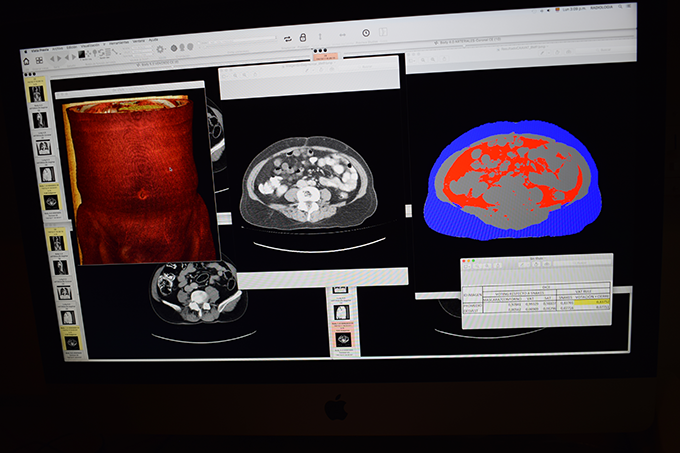The height and width of the screenshot is (453, 680).
Task: Click the search field in the table window
Action: [x=582, y=263]
